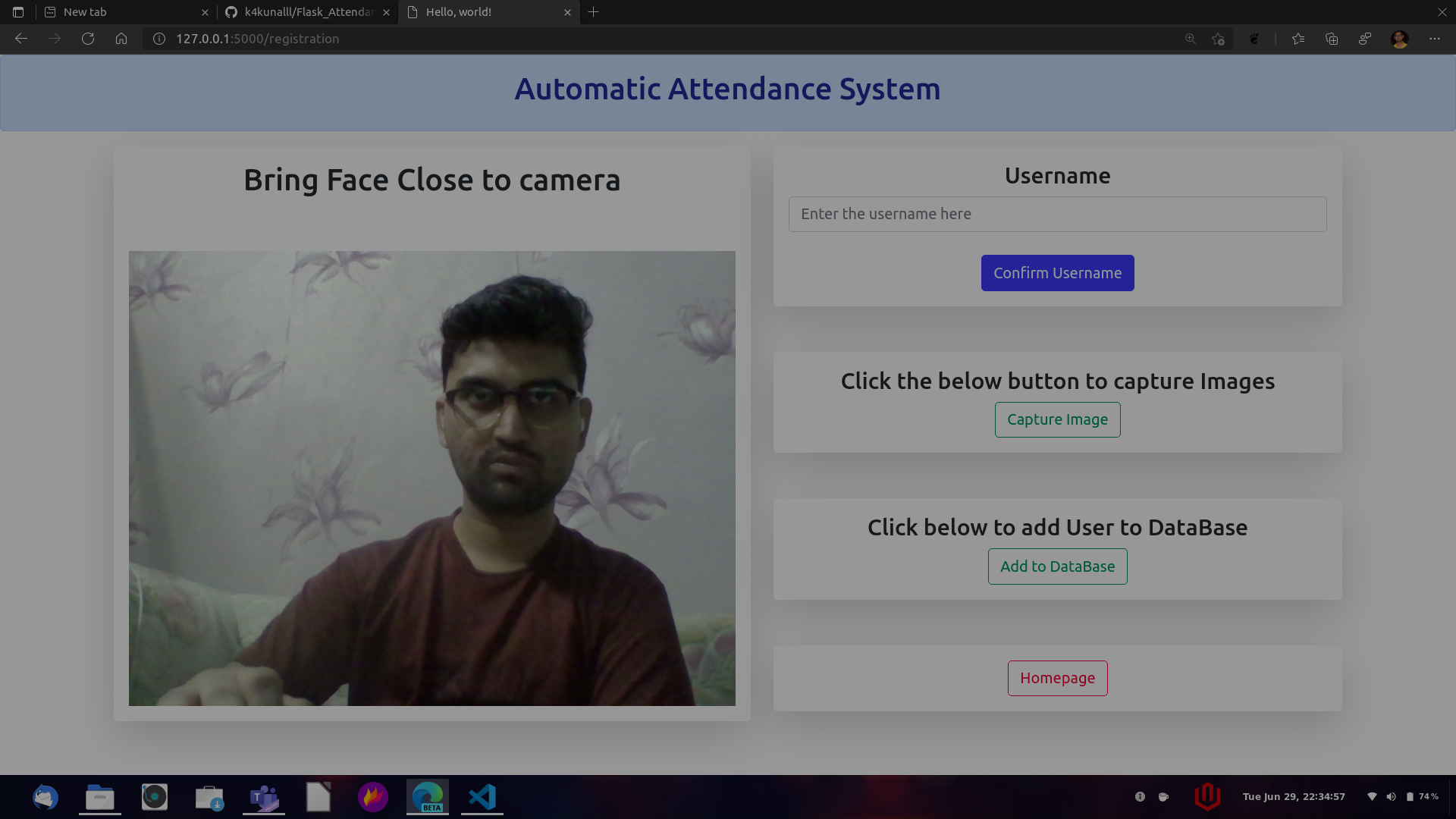Open the zoom control in the address bar

tap(1190, 39)
